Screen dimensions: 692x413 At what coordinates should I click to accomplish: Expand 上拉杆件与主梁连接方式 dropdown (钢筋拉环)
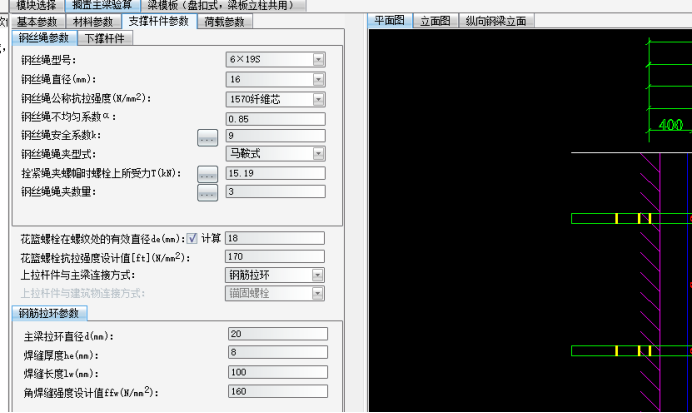coord(317,275)
